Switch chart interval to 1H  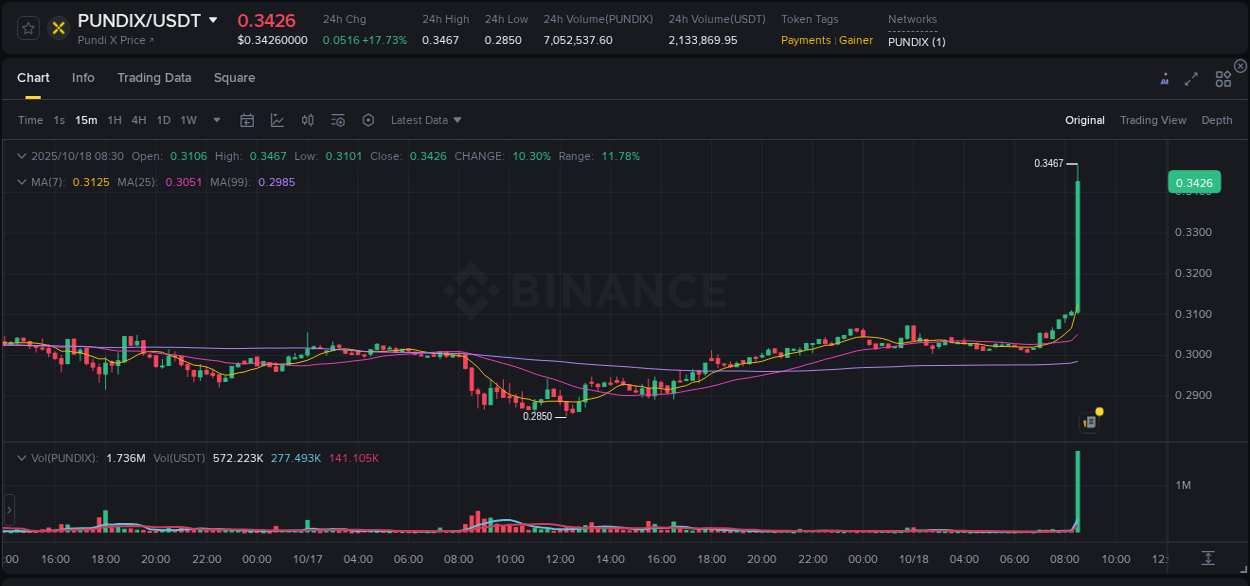[x=114, y=119]
